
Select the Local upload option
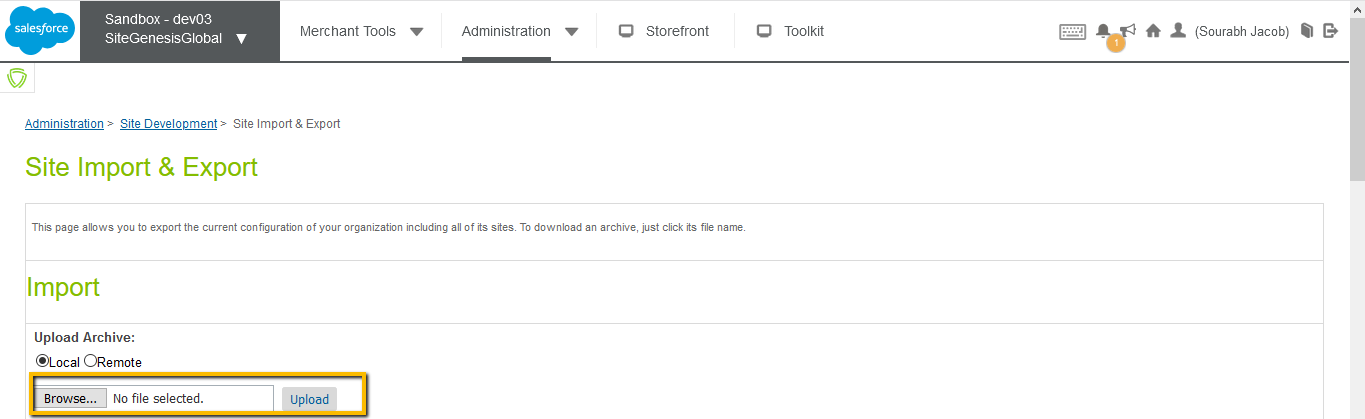click(42, 361)
